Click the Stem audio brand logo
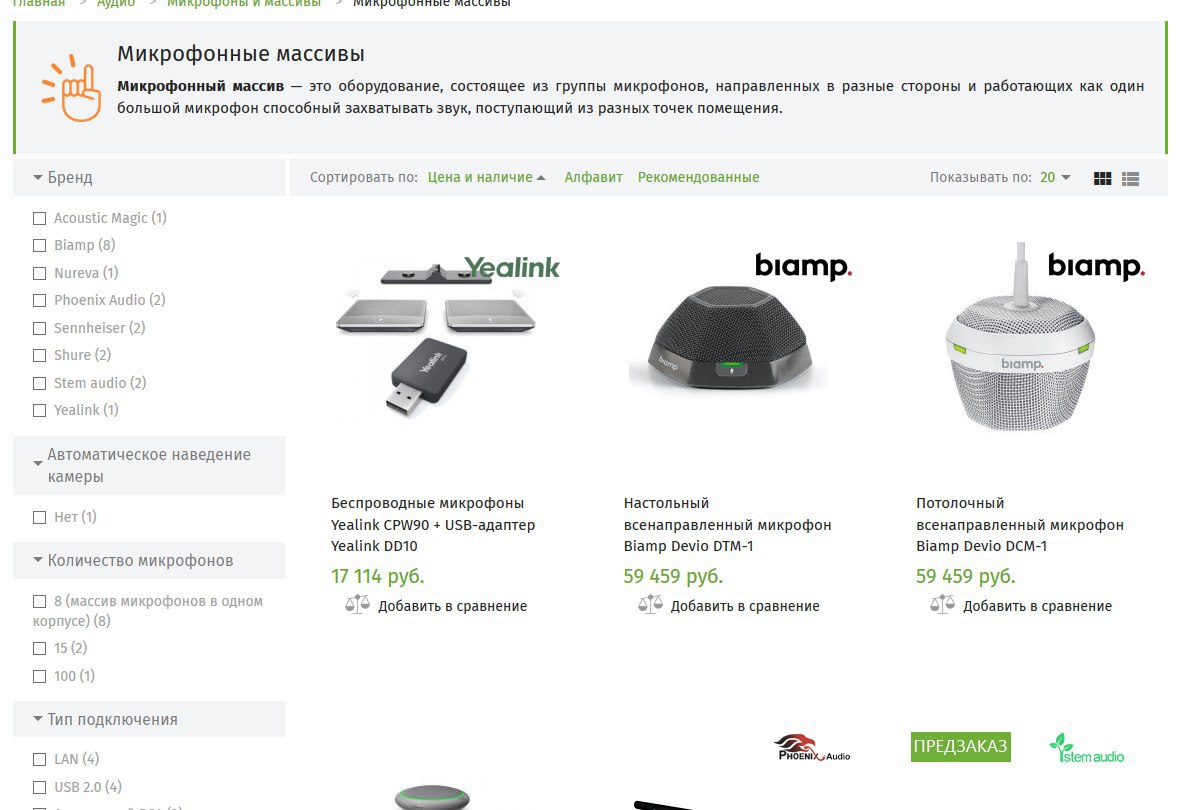 (x=1087, y=748)
